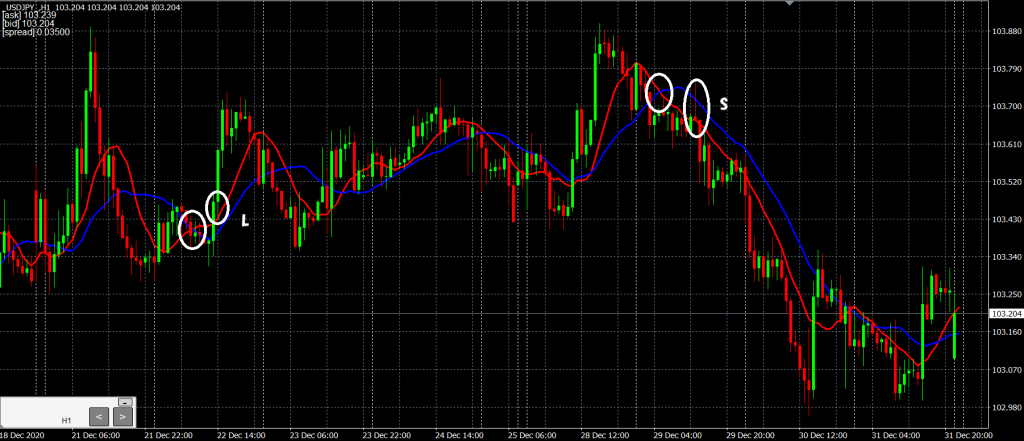
Task: Select the lower-left white ellipse beside the L label
Action: coord(192,230)
